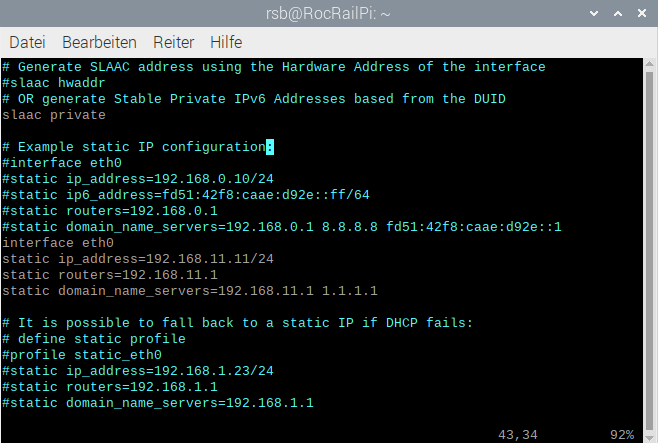The image size is (658, 443).
Task: Click the '92%' file position indicator
Action: tap(622, 435)
